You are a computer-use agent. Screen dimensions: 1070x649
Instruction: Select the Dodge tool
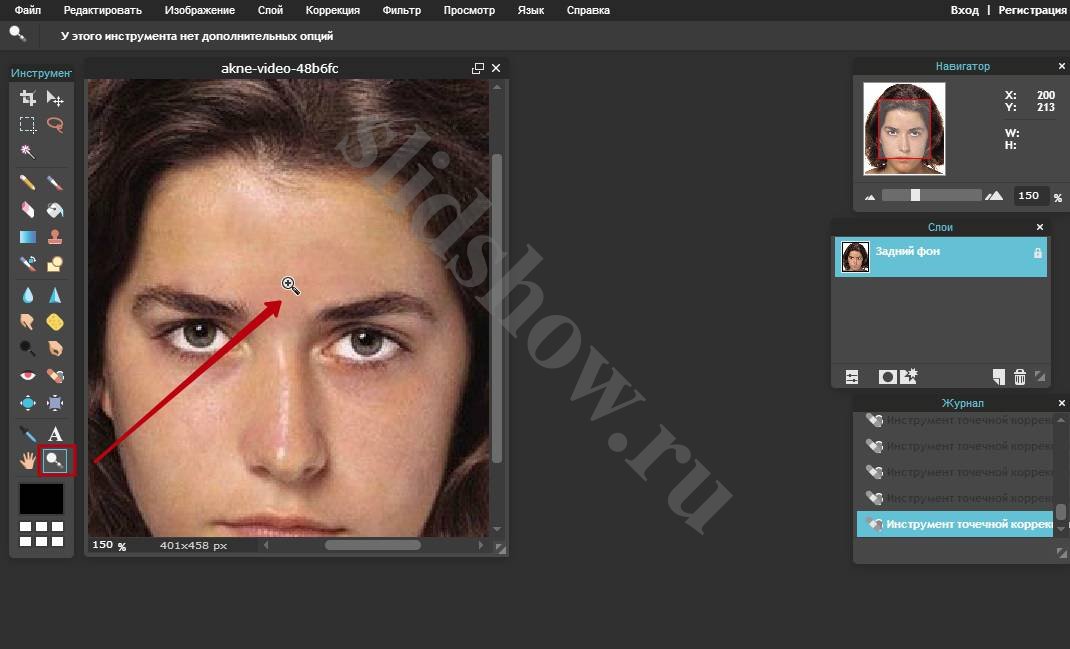(27, 349)
